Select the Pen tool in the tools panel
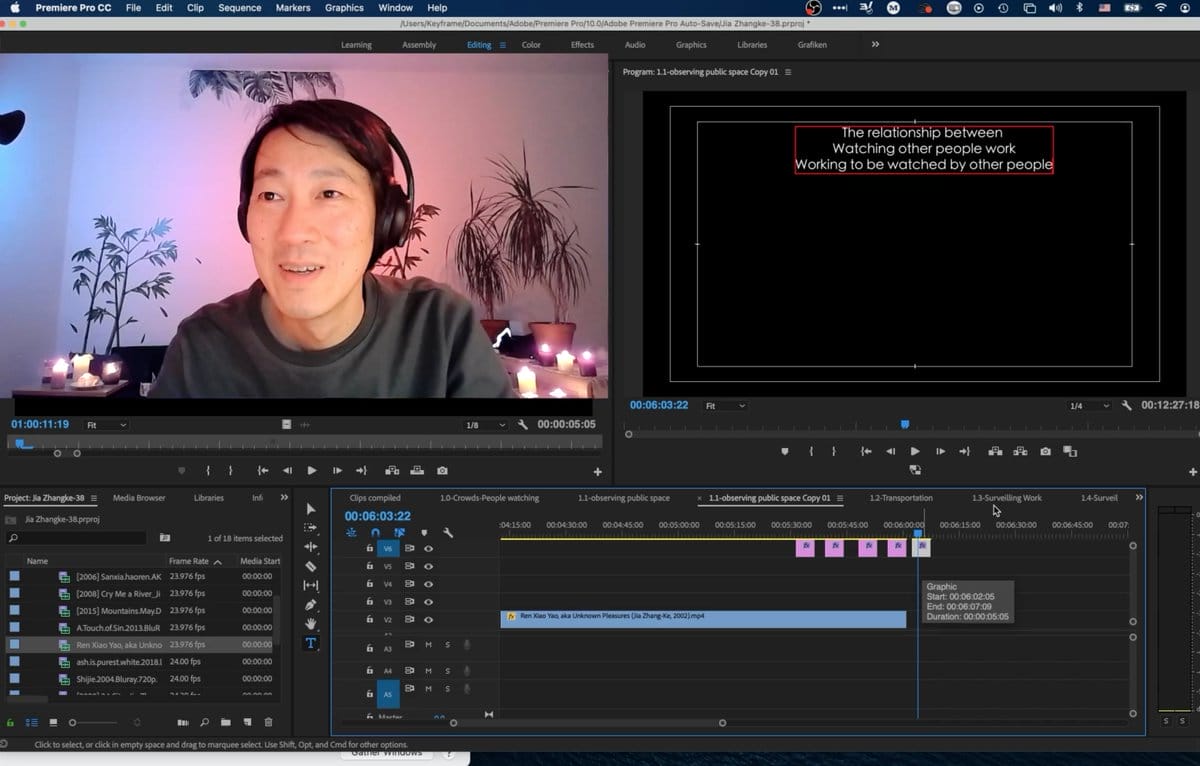Image resolution: width=1200 pixels, height=766 pixels. 310,605
